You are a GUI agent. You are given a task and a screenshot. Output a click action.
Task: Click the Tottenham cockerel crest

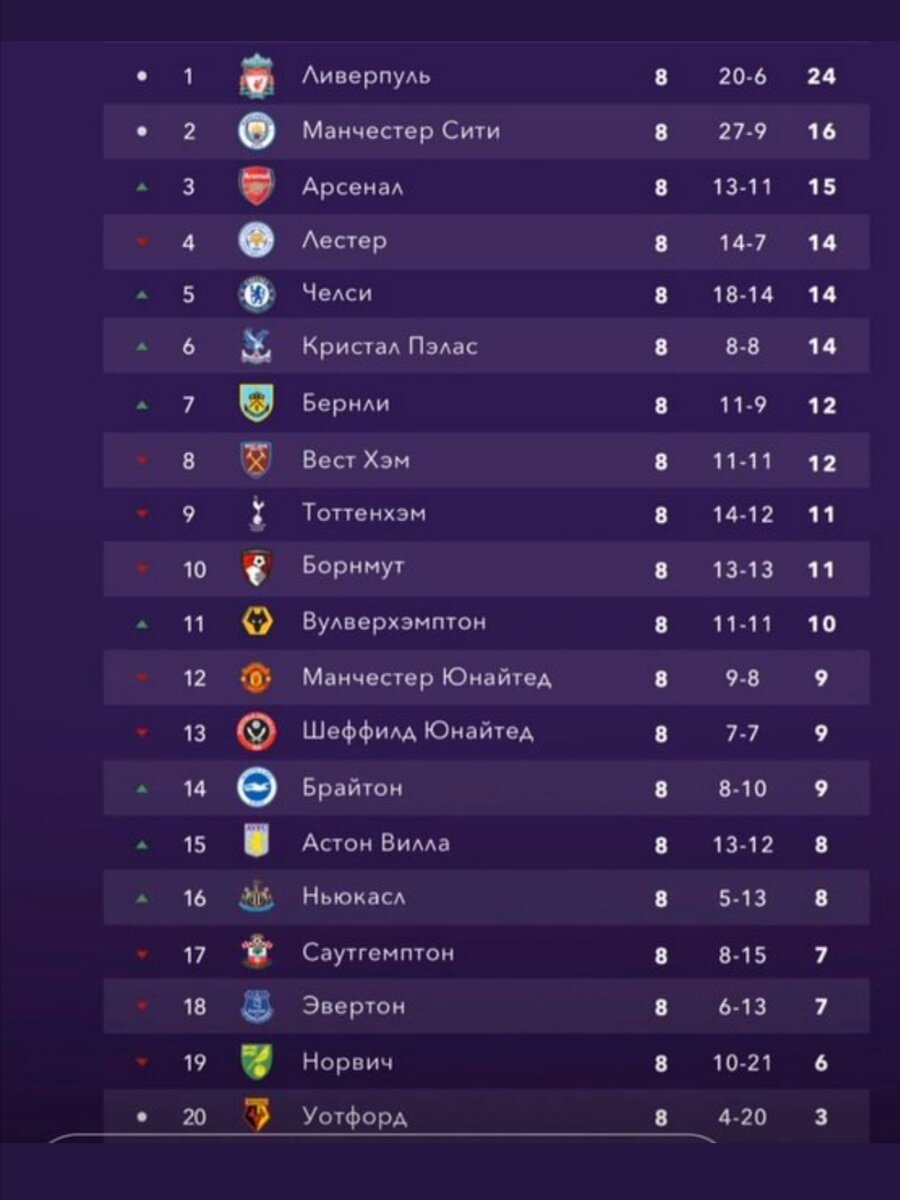tap(257, 514)
